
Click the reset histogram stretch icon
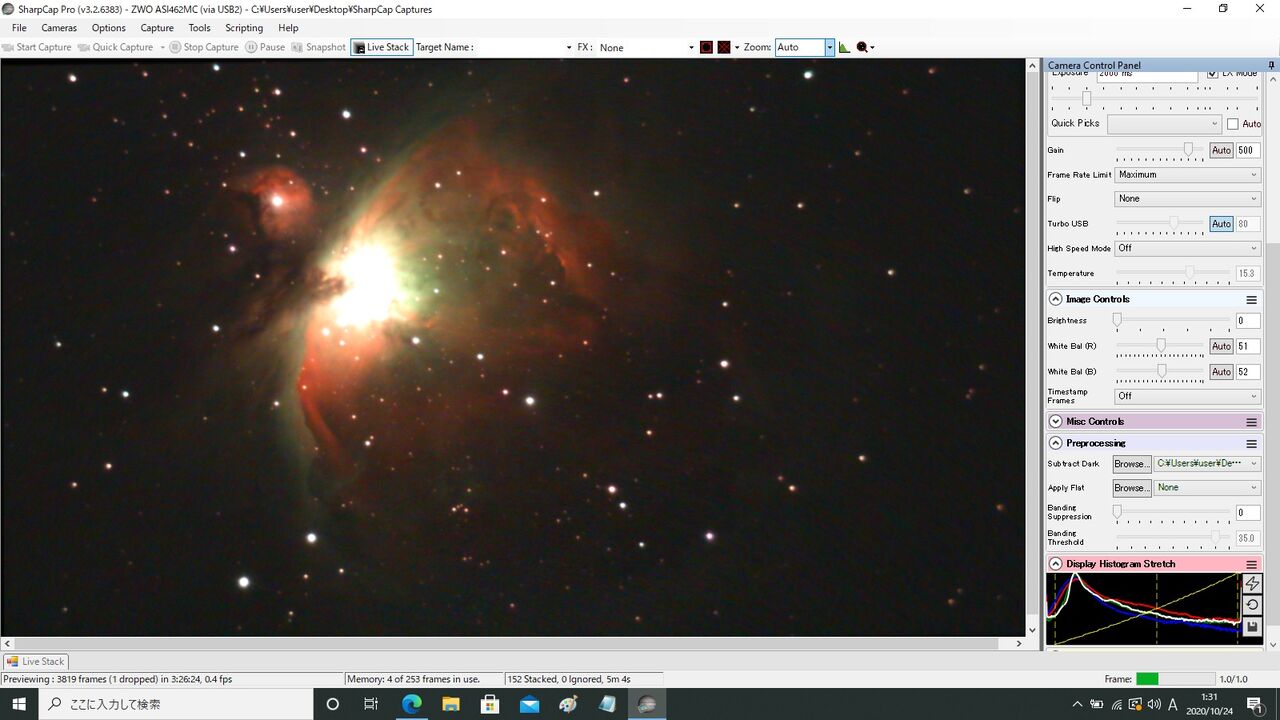(x=1252, y=605)
